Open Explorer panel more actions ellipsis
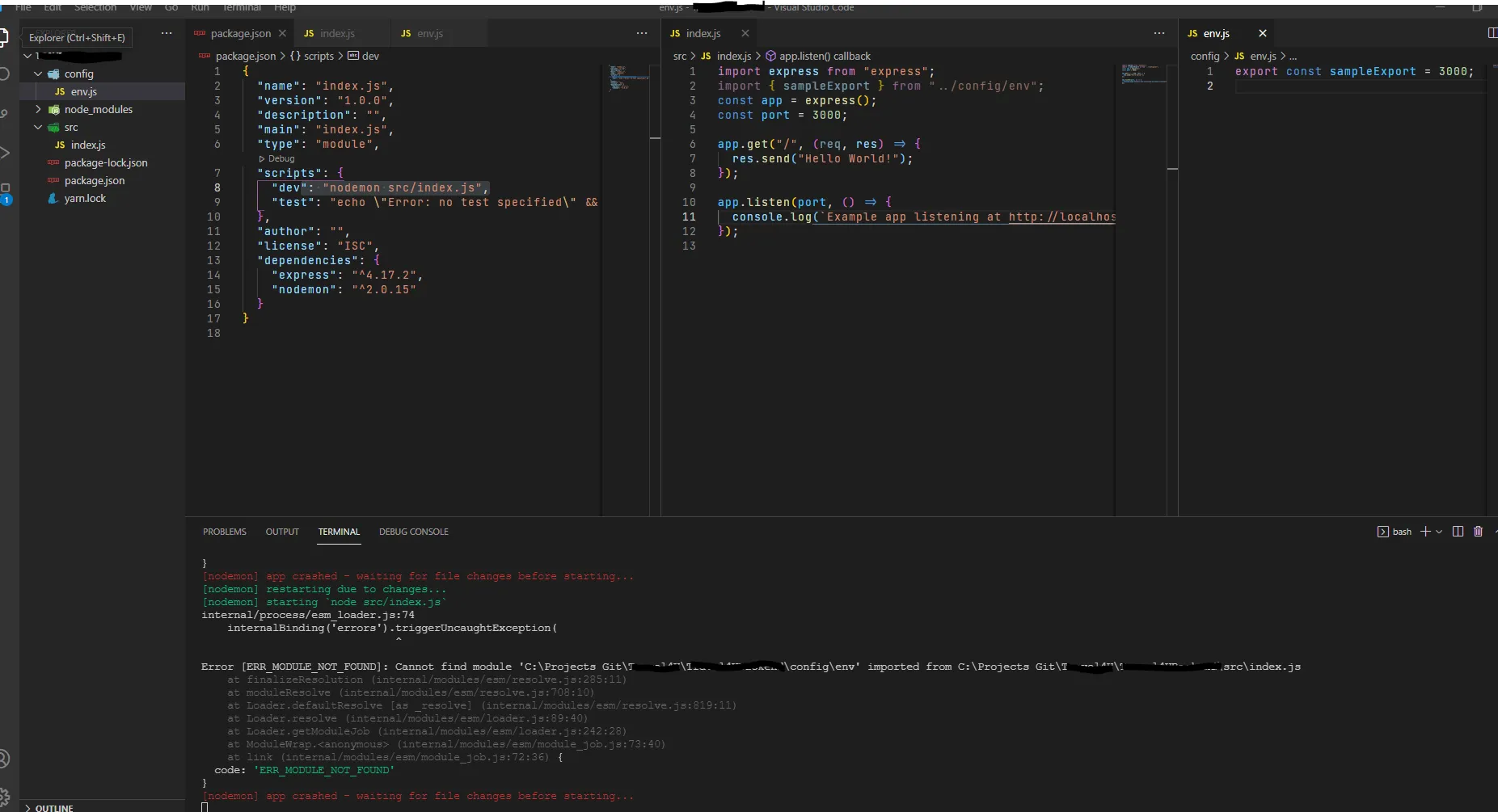 coord(167,33)
